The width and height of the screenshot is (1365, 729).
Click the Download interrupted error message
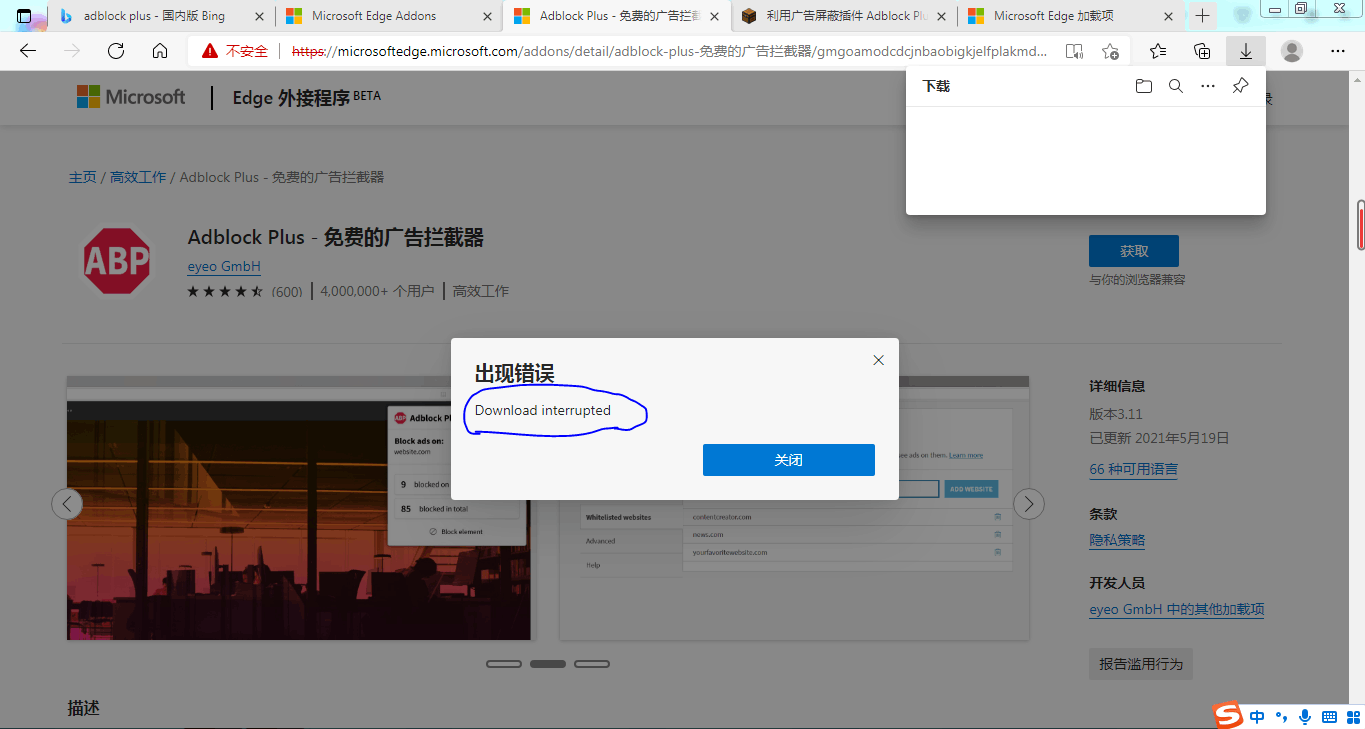pos(543,410)
